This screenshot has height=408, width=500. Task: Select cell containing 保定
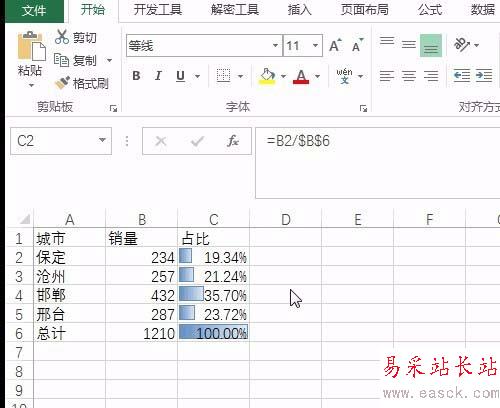pyautogui.click(x=70, y=257)
